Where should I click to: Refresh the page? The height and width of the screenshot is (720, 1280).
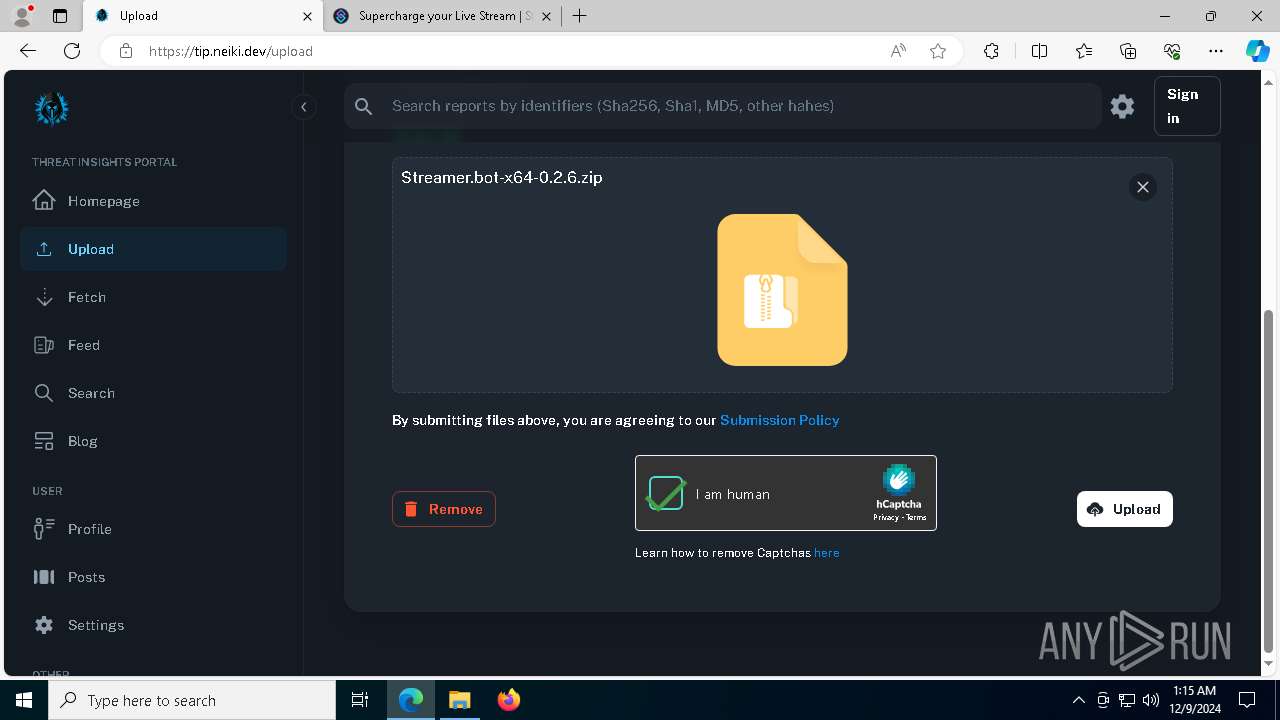72,51
